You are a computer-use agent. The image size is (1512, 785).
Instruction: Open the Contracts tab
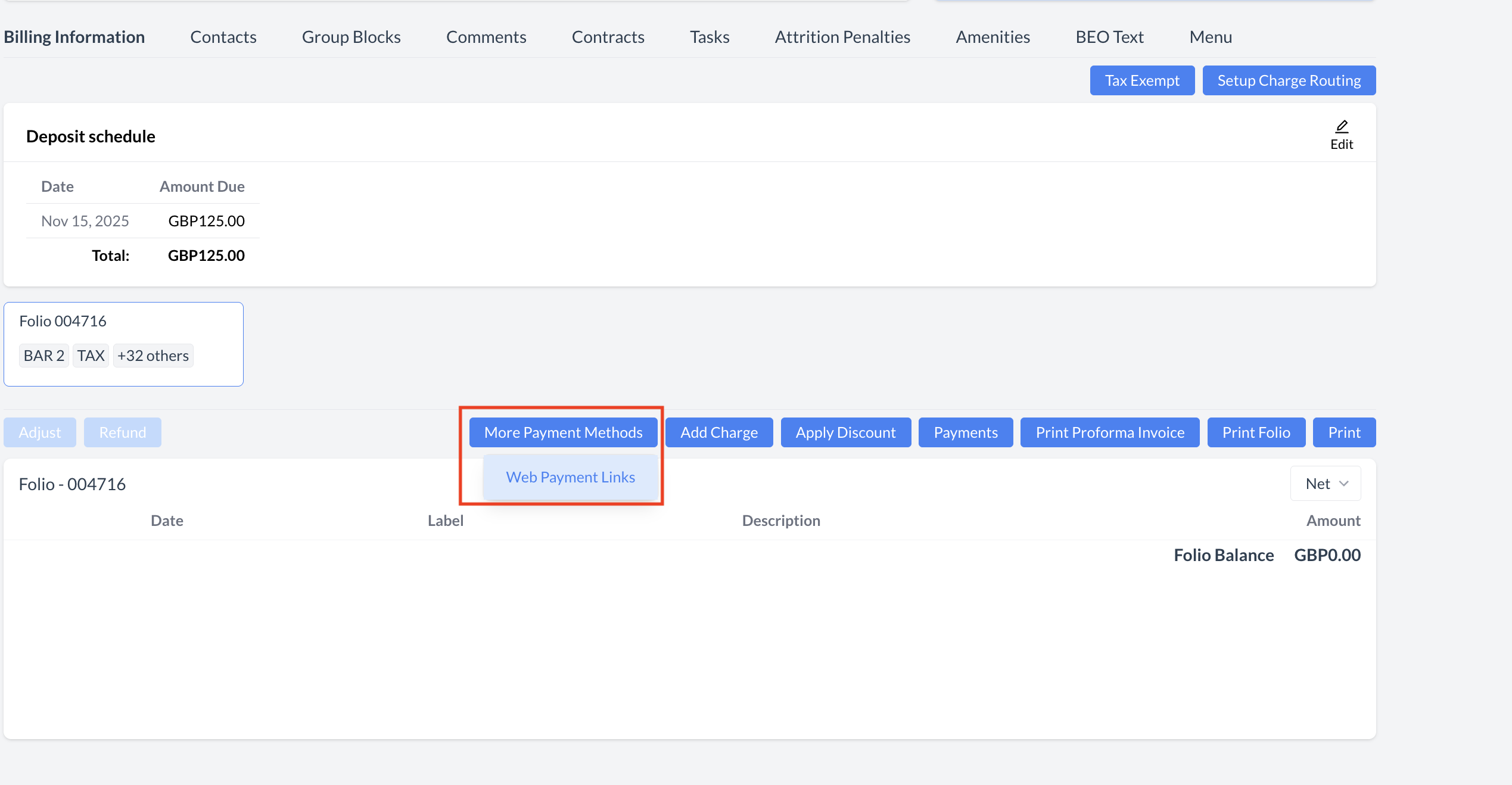pyautogui.click(x=608, y=37)
